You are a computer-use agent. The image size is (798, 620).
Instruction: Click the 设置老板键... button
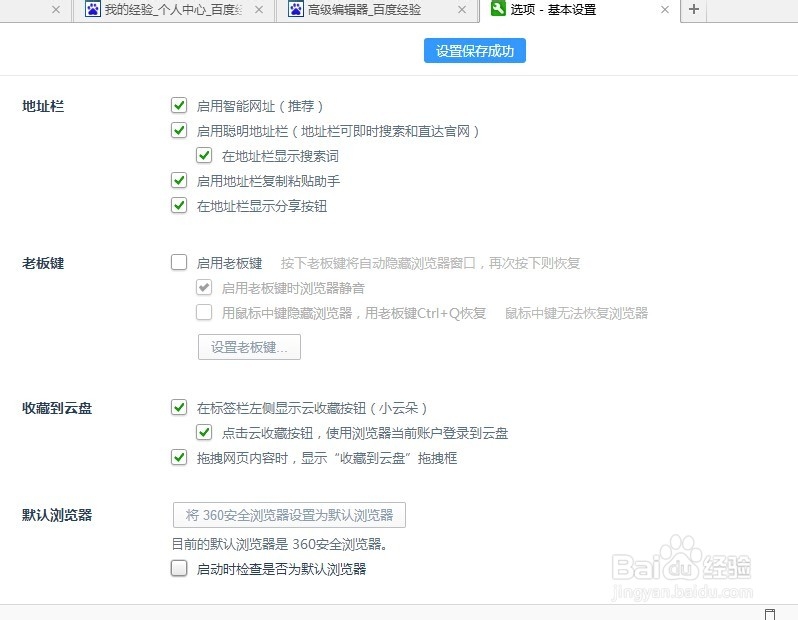(249, 347)
